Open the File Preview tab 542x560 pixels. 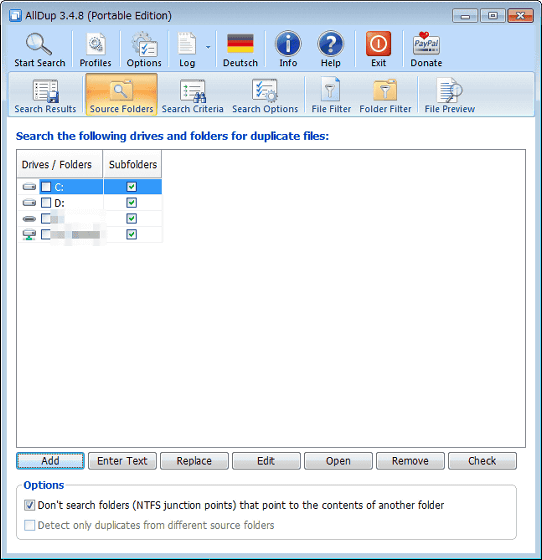coord(450,96)
